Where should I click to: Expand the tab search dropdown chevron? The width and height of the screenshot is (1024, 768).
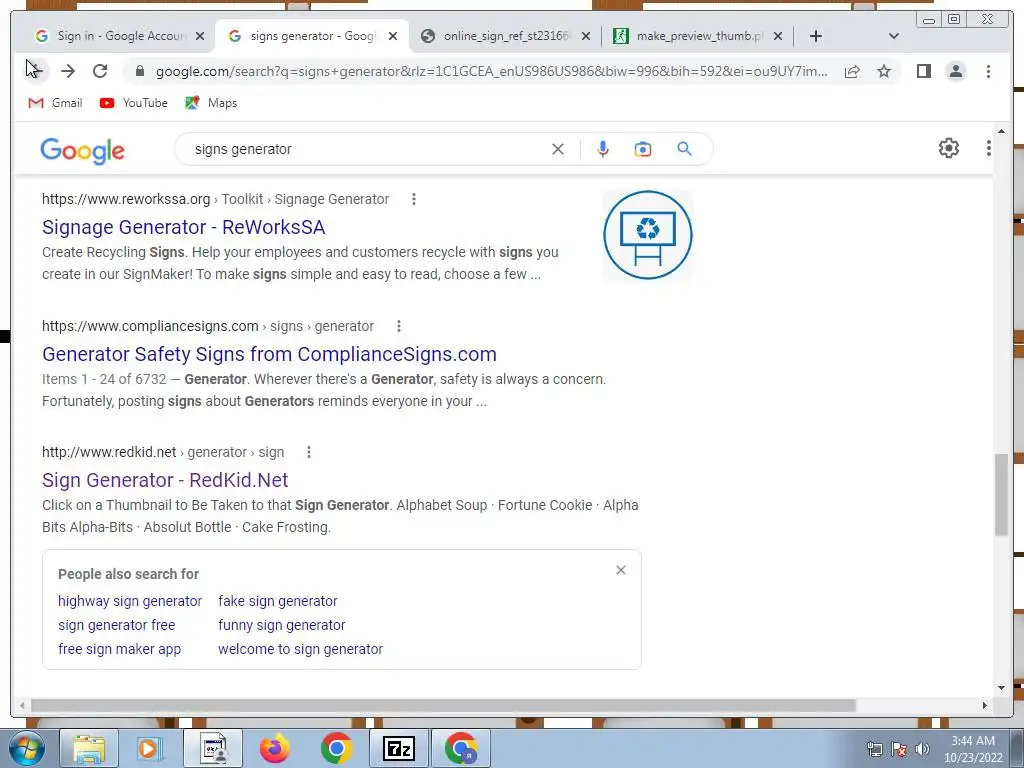point(894,36)
